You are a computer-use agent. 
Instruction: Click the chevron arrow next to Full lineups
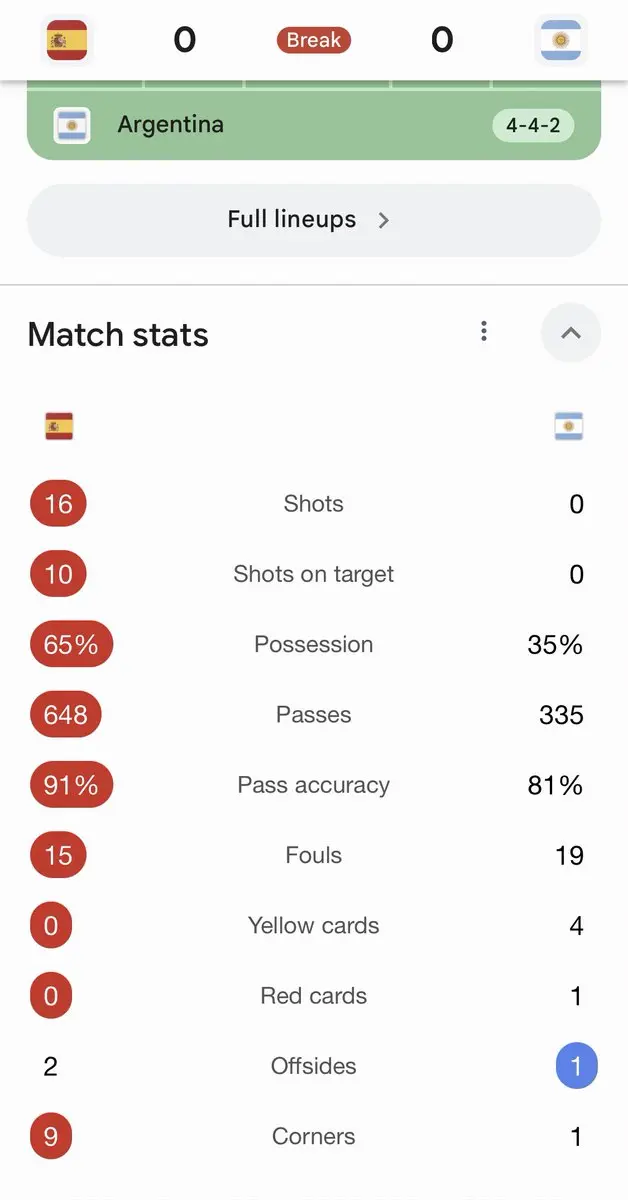click(x=384, y=220)
